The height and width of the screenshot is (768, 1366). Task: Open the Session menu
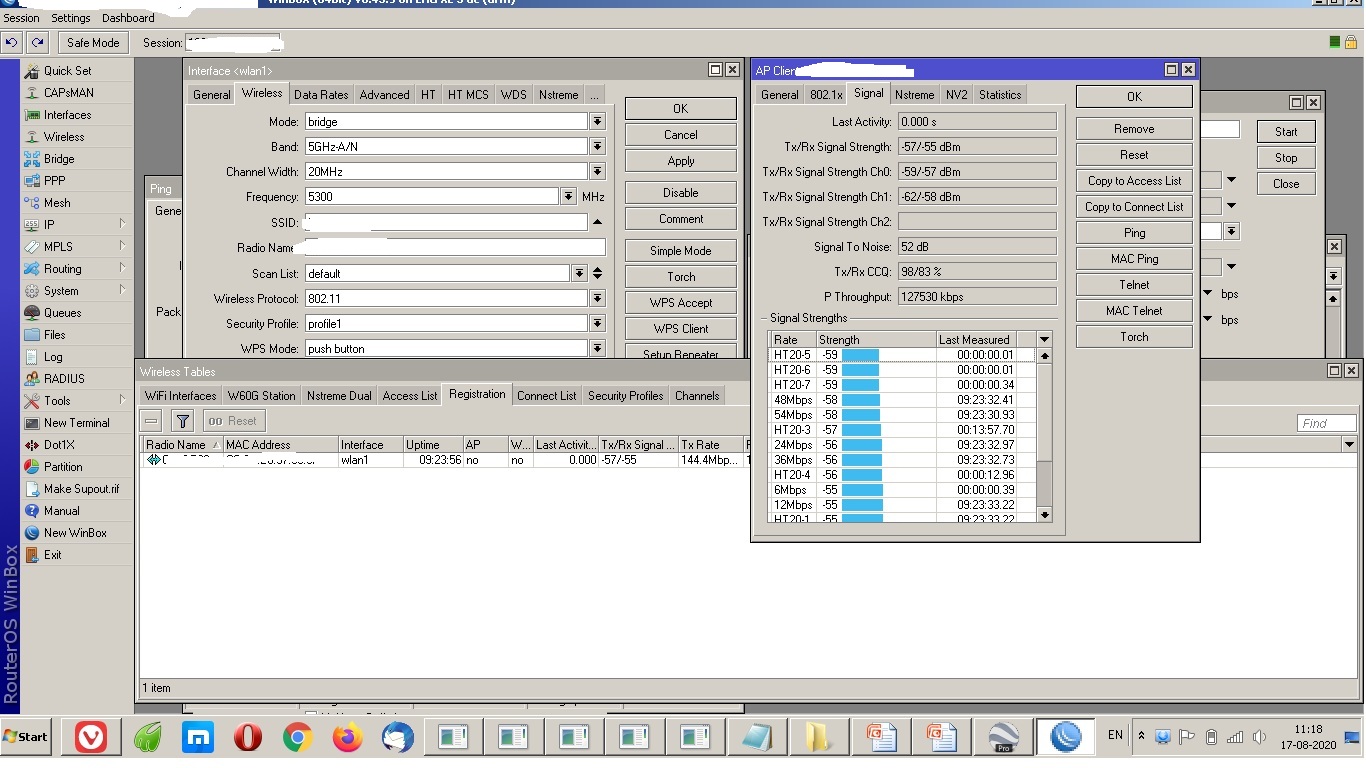22,18
